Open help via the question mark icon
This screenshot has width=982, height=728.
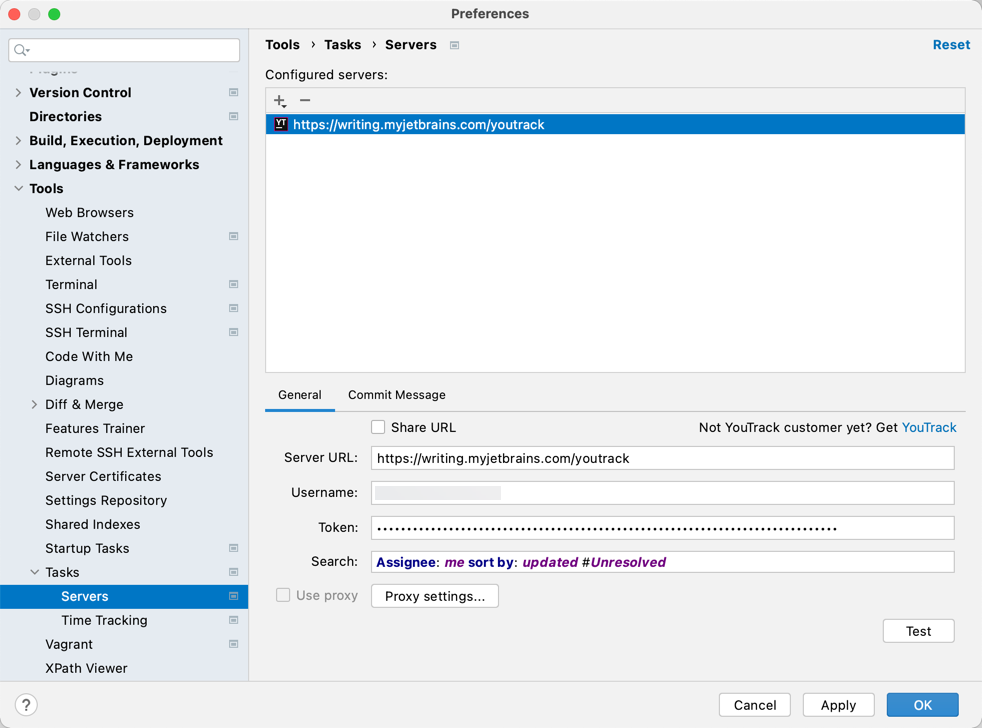[x=26, y=705]
